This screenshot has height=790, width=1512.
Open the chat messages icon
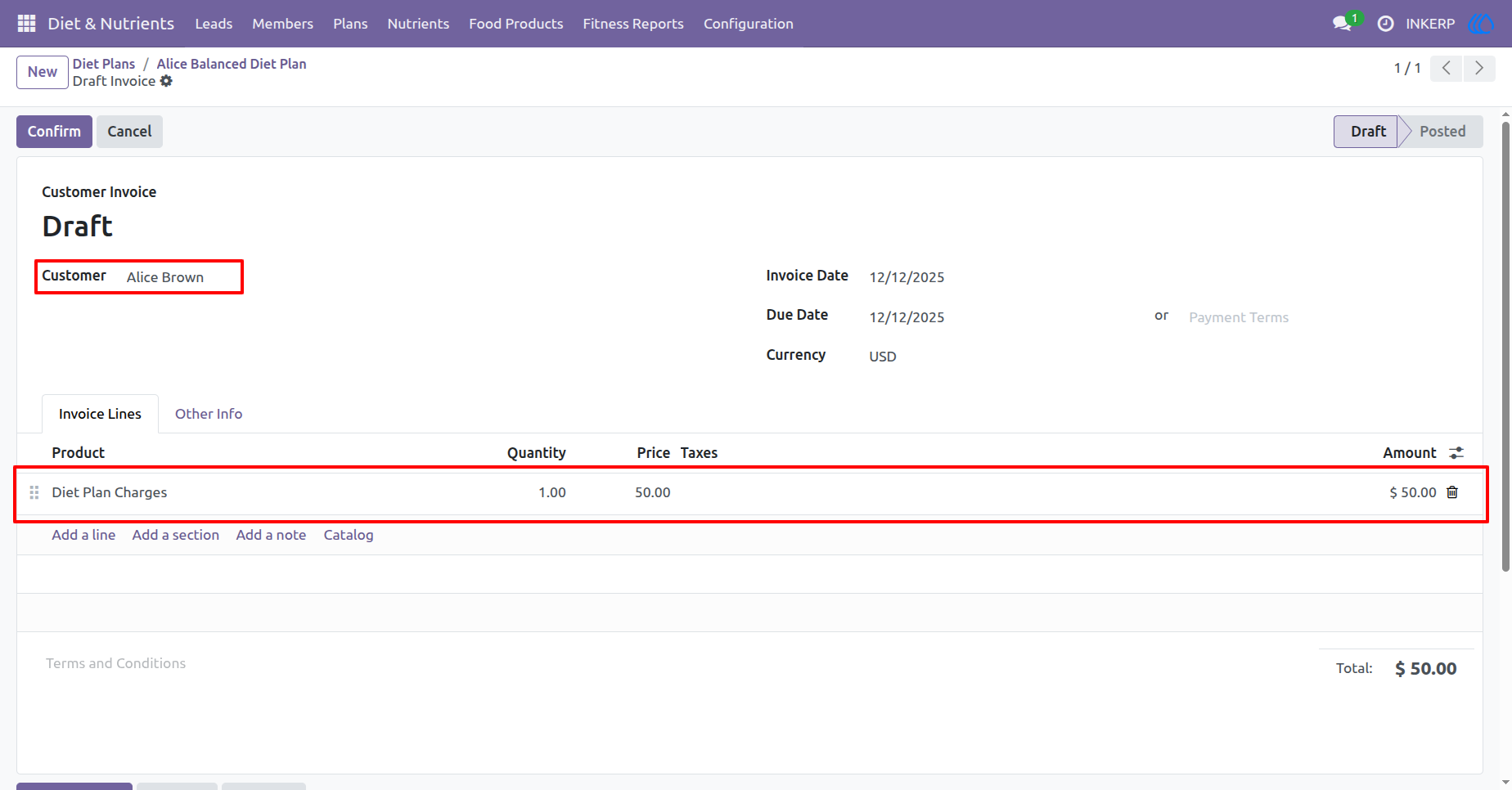point(1342,24)
